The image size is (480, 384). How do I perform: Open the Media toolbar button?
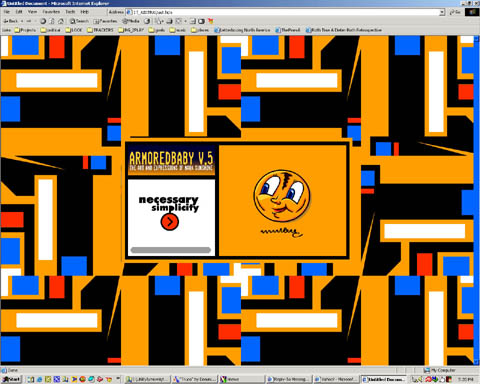(x=131, y=21)
